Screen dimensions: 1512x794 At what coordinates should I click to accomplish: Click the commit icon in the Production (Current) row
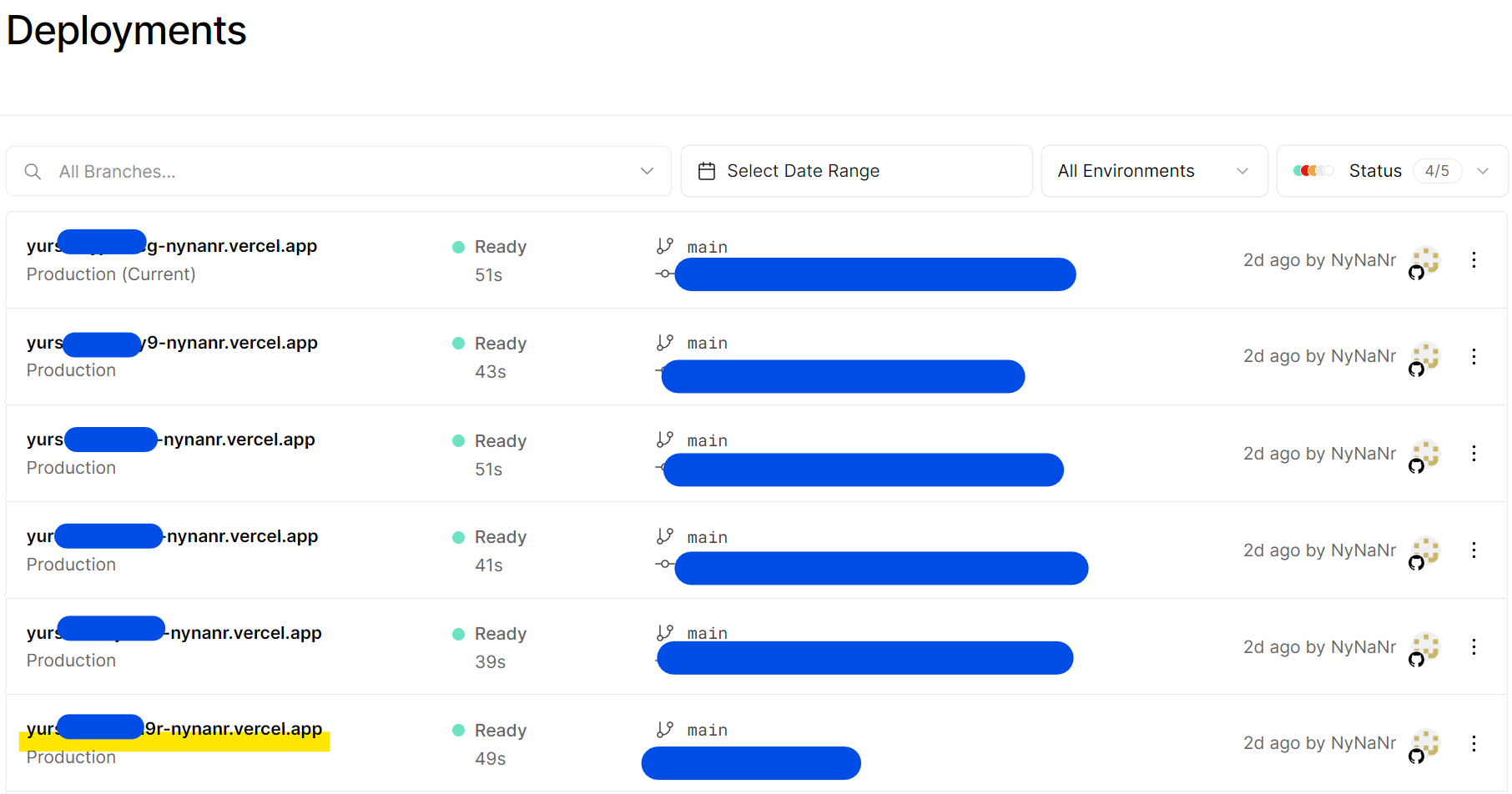pyautogui.click(x=664, y=274)
